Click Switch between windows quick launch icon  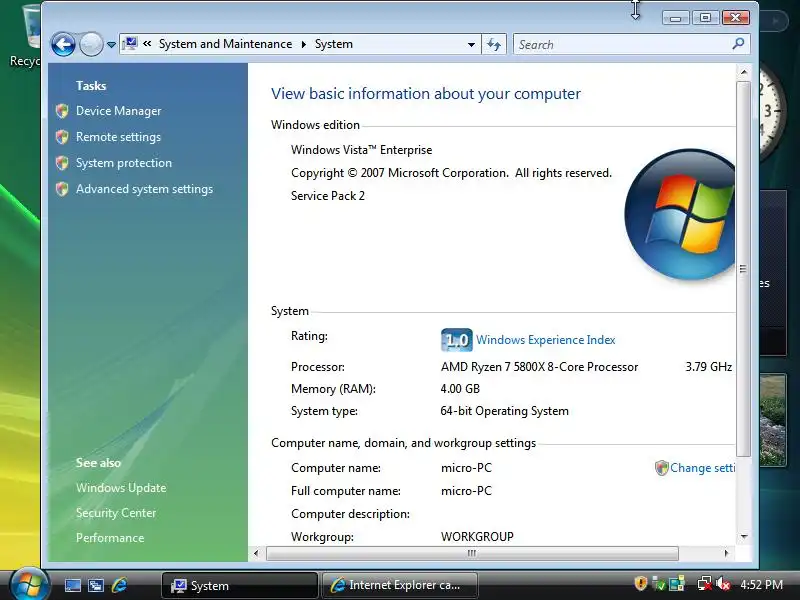coord(96,585)
